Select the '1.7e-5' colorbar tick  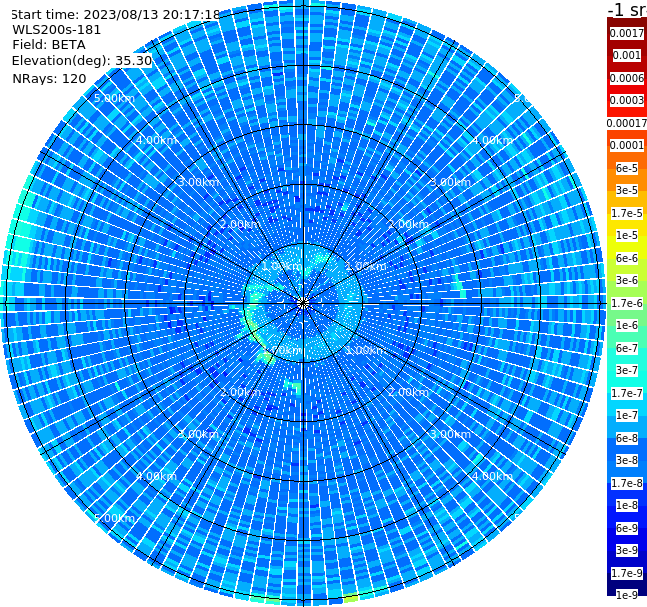coord(627,213)
